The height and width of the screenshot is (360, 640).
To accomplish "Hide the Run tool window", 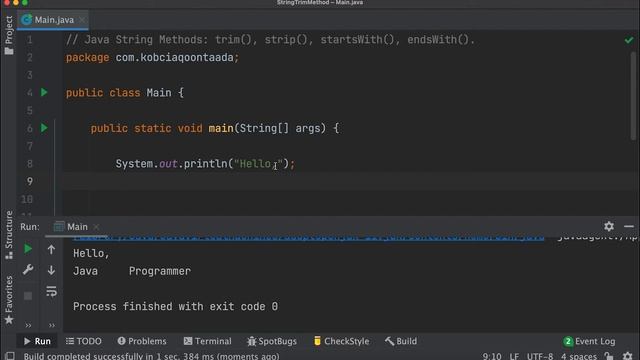I will pyautogui.click(x=629, y=226).
